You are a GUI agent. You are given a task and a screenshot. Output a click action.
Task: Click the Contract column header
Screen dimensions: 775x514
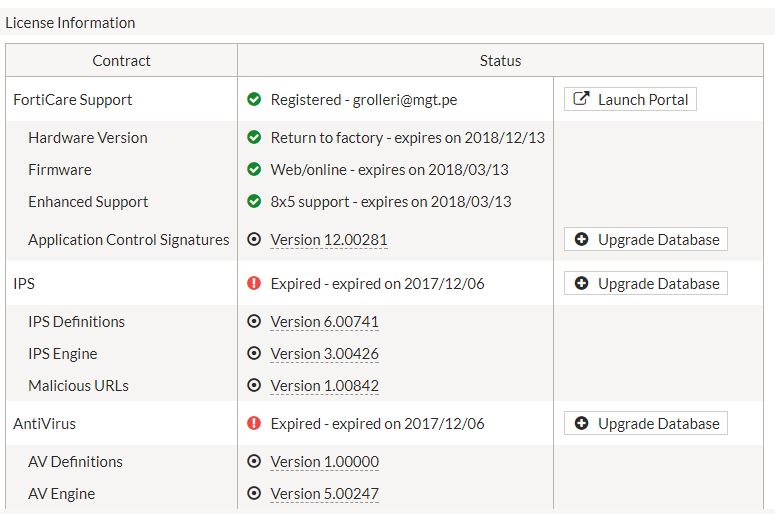point(121,61)
